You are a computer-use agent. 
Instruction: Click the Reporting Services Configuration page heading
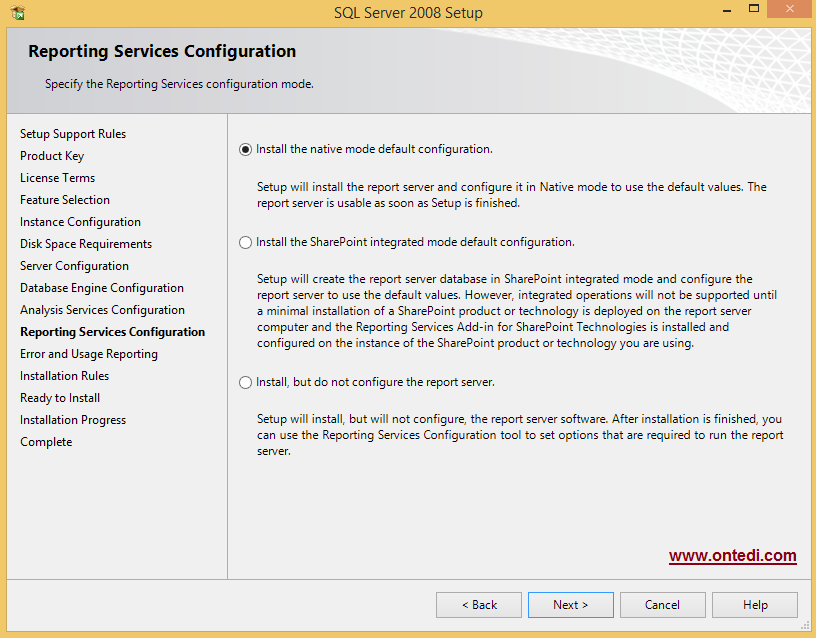pyautogui.click(x=162, y=51)
